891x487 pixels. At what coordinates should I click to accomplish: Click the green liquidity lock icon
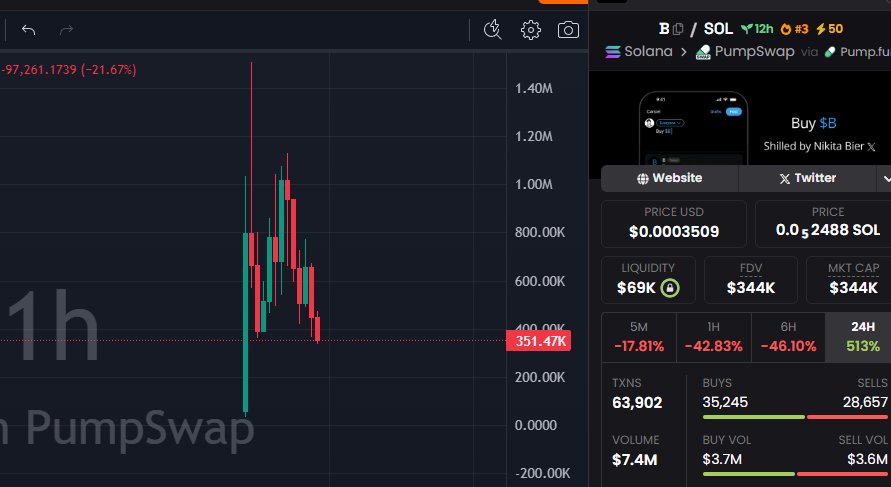coord(667,289)
